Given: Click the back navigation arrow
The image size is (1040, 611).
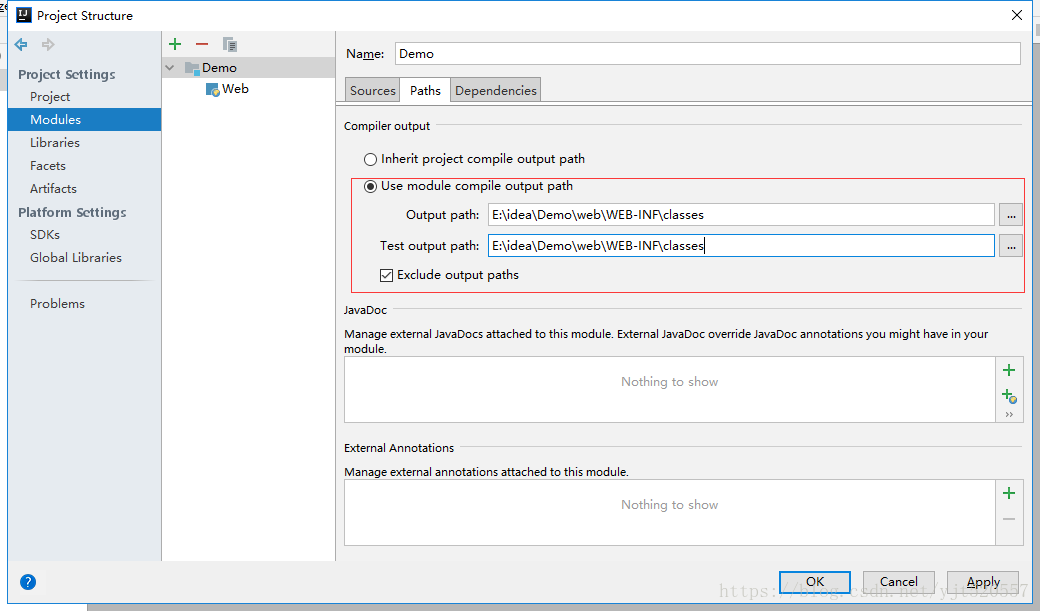Looking at the screenshot, I should 21,44.
